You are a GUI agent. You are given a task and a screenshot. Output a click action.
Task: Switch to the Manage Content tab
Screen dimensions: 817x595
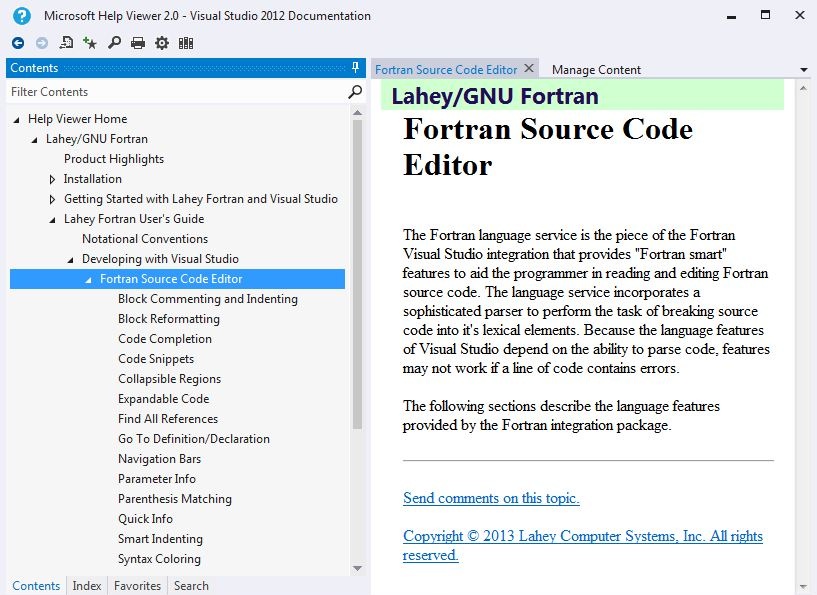[596, 70]
